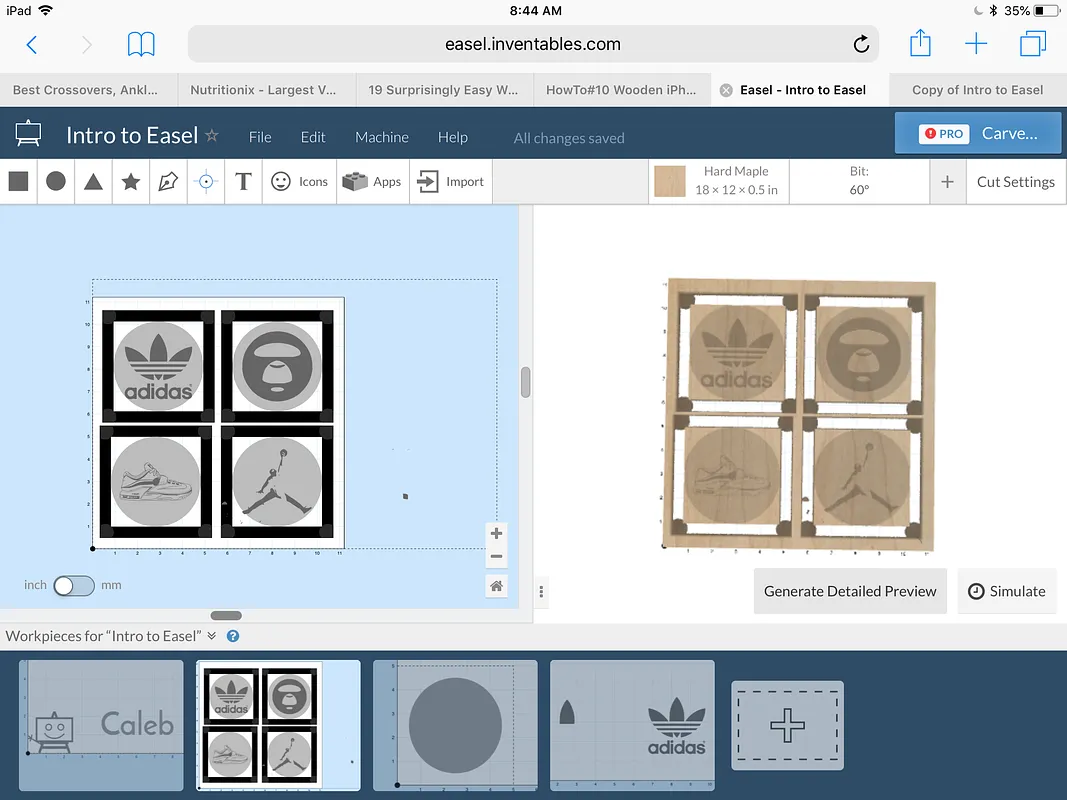Image resolution: width=1067 pixels, height=800 pixels.
Task: Zoom out on the design canvas
Action: [x=497, y=556]
